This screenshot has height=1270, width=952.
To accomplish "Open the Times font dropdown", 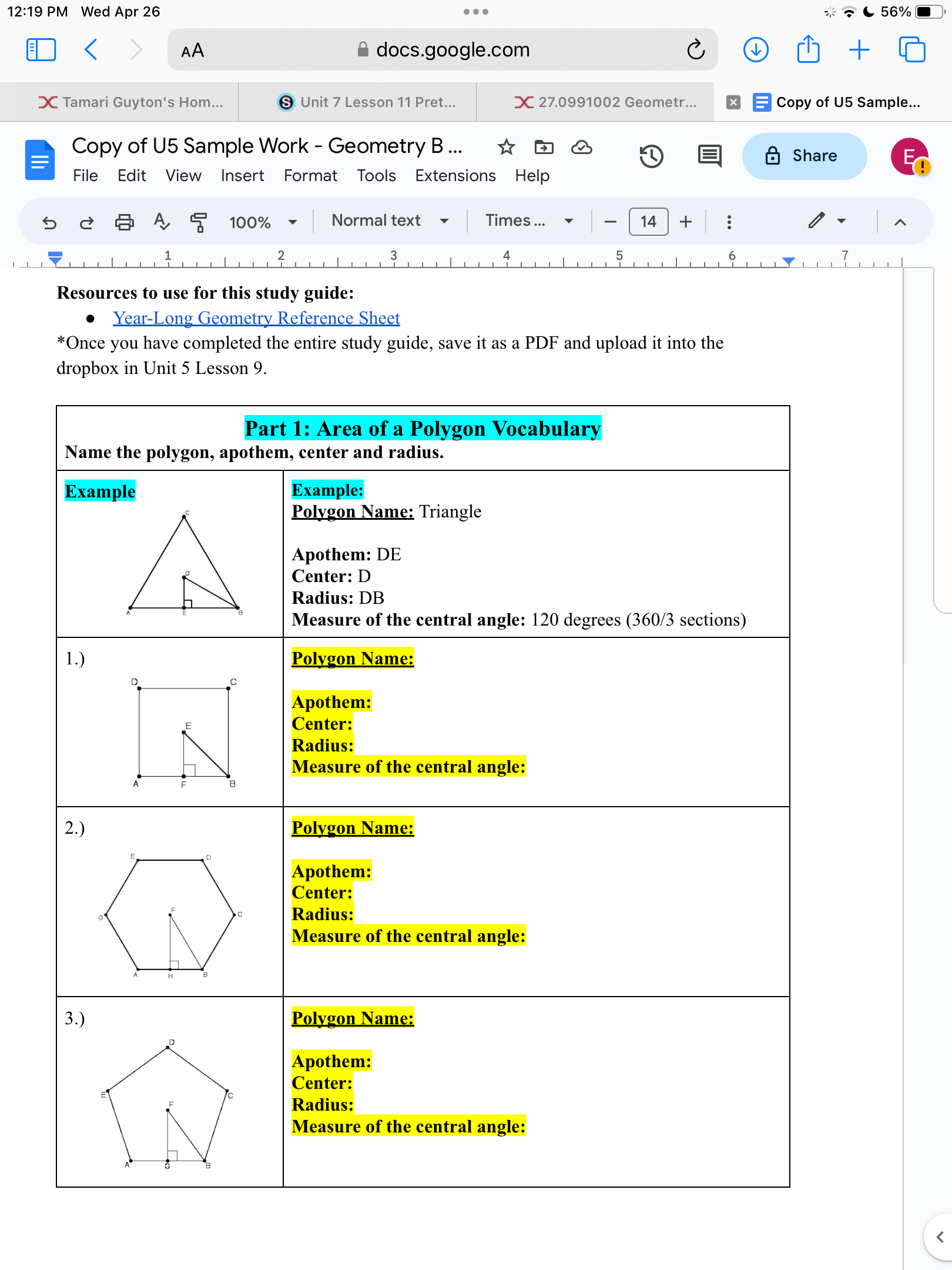I will point(528,220).
